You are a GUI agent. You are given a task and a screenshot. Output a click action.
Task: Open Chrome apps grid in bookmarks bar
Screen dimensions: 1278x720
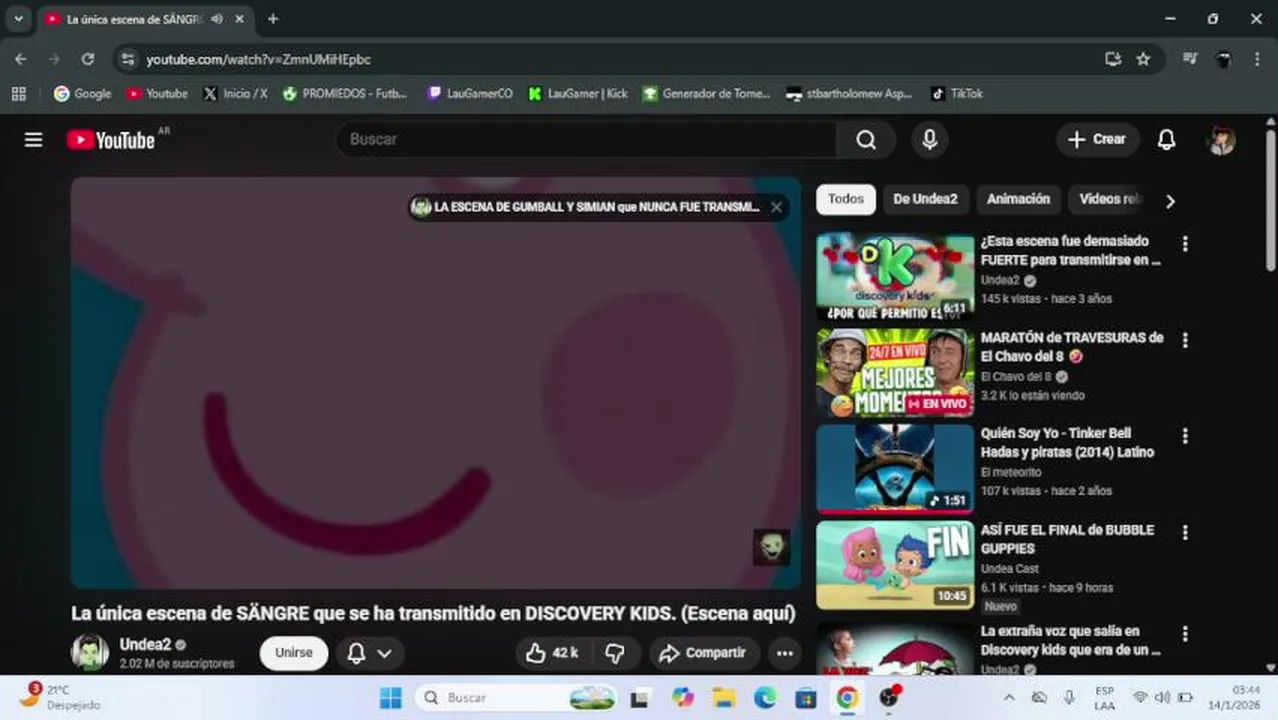18,93
